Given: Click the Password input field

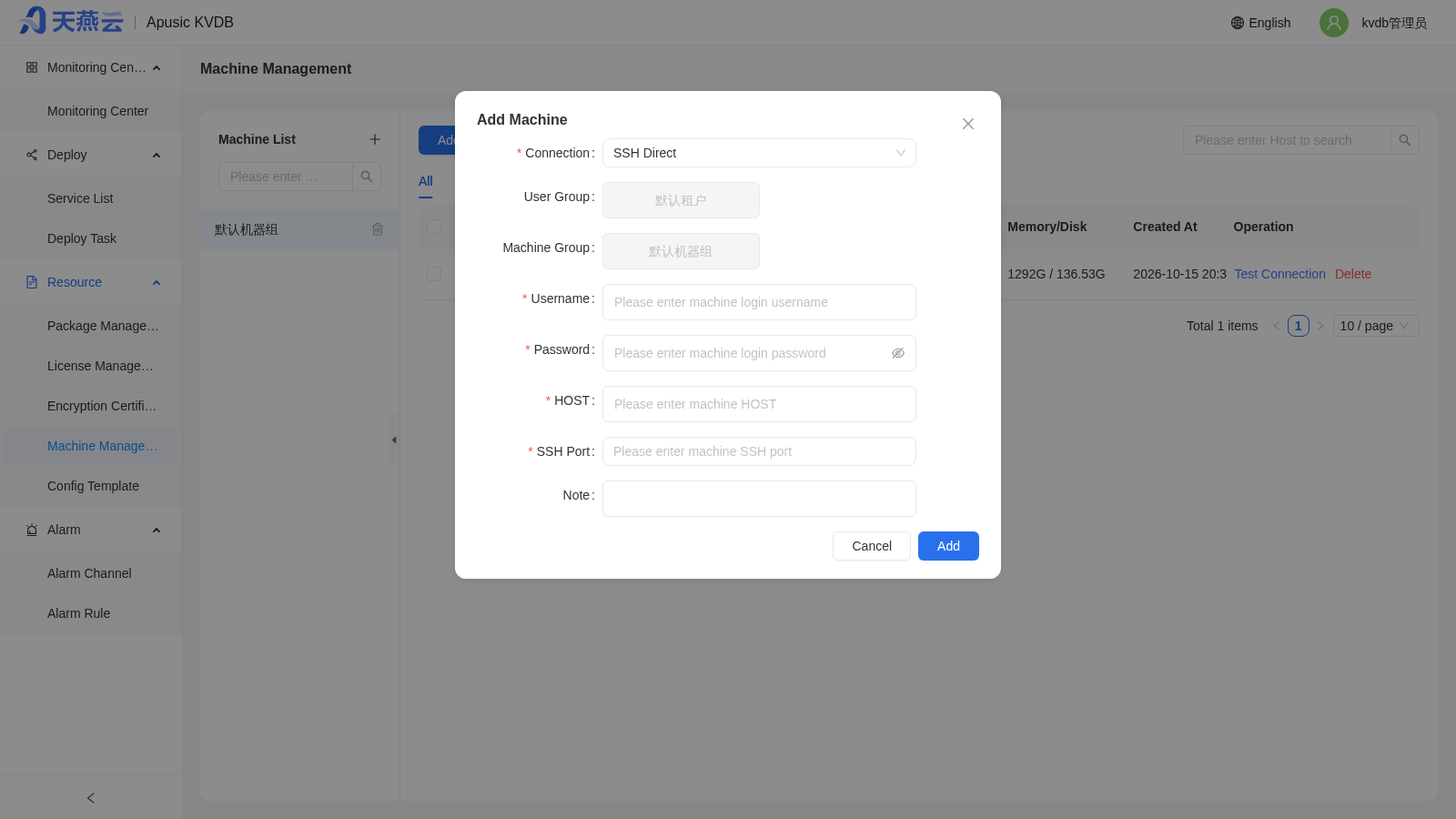Looking at the screenshot, I should click(x=759, y=353).
